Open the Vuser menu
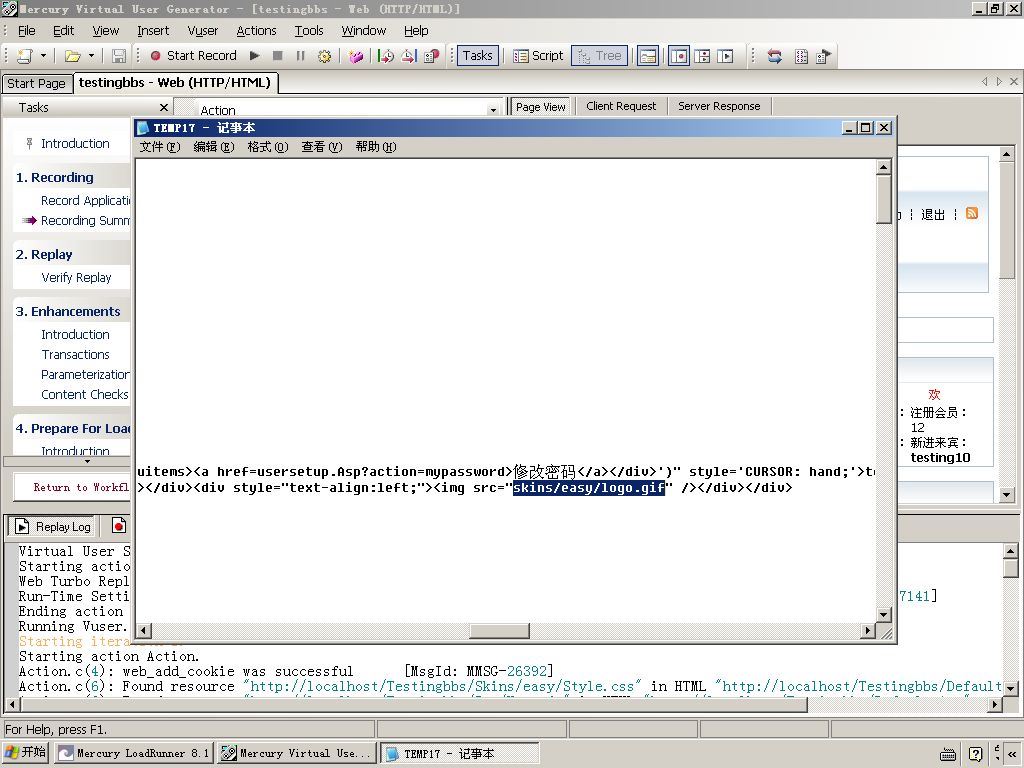Image resolution: width=1024 pixels, height=768 pixels. [202, 31]
